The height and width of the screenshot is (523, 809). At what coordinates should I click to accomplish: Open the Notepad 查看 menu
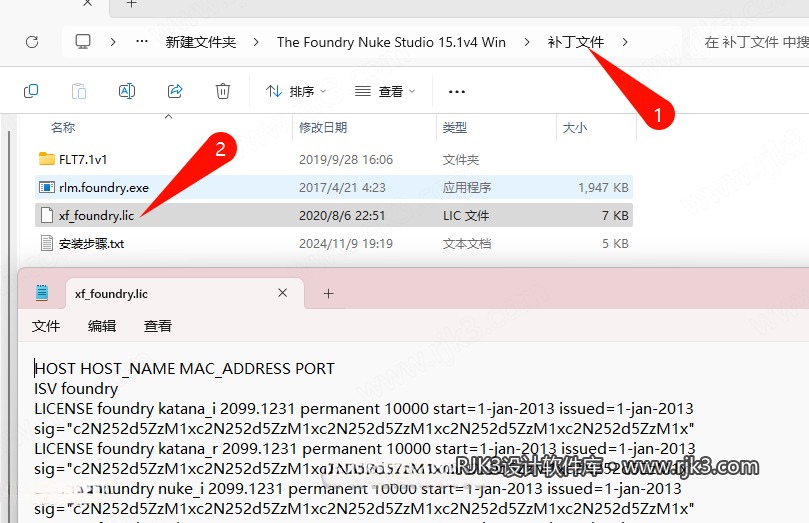tap(157, 326)
